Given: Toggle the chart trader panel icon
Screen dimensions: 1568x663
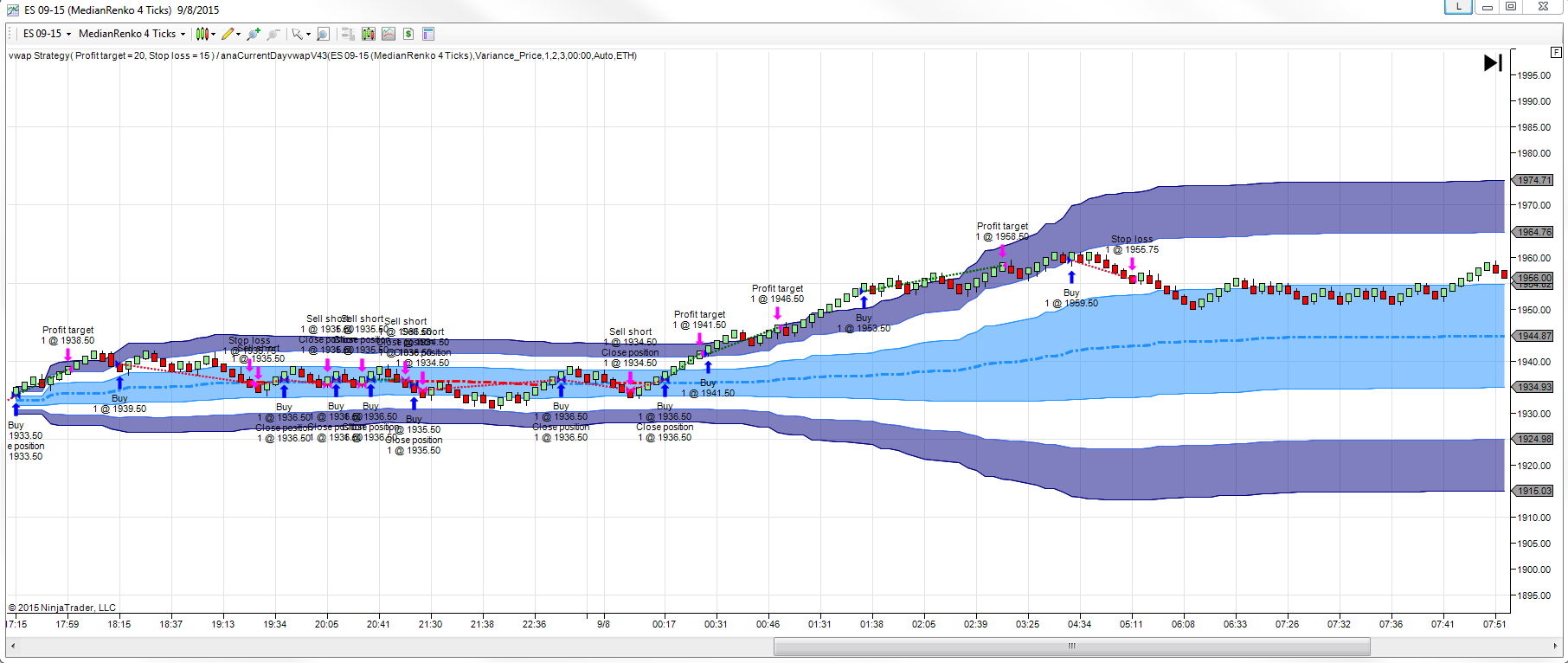Looking at the screenshot, I should pos(348,34).
